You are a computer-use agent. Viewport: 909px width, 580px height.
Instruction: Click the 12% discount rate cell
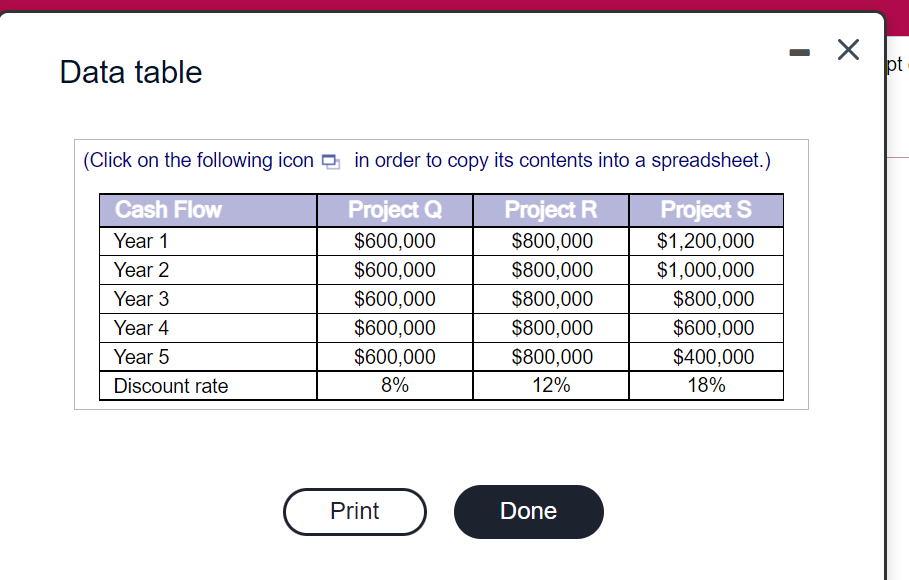(551, 385)
